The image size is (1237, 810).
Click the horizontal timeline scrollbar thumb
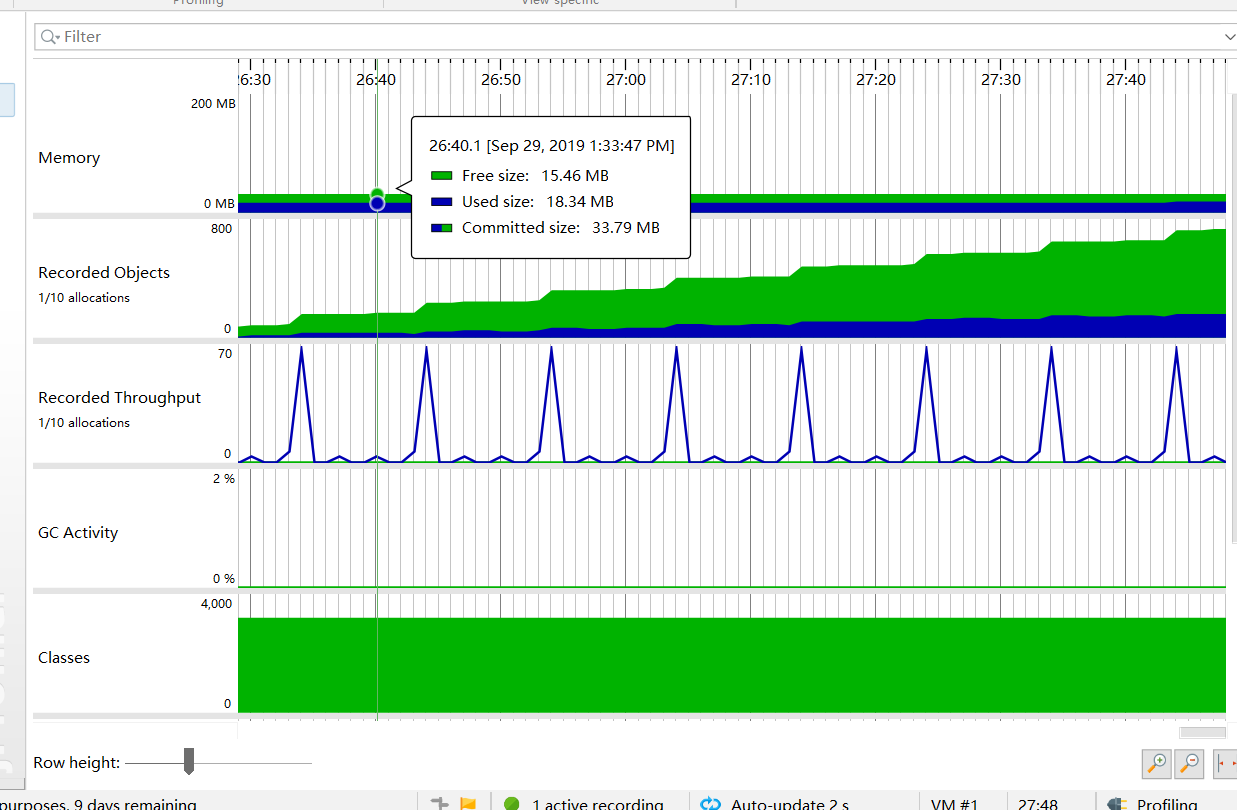[1201, 731]
